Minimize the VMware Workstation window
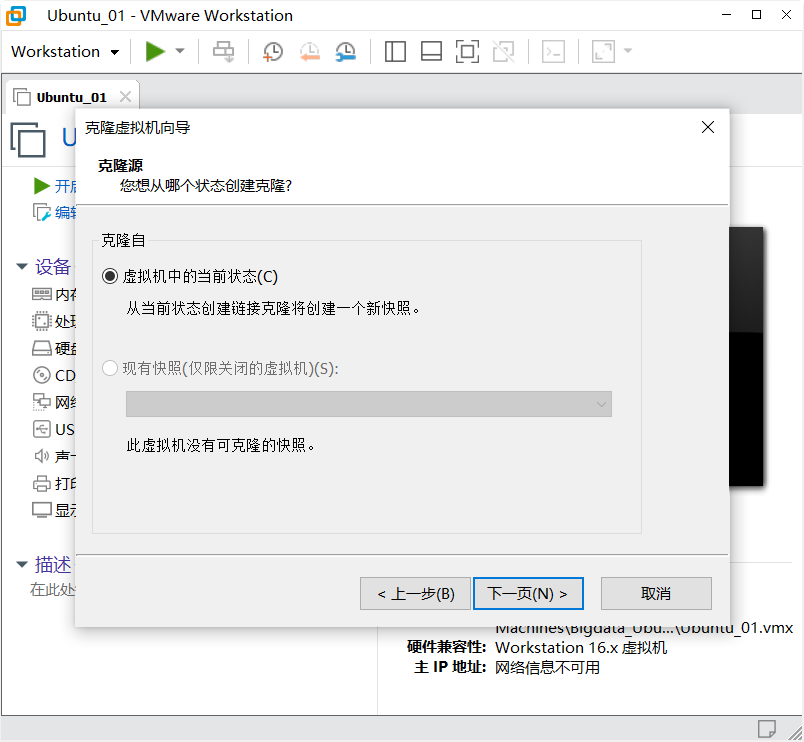 (726, 15)
